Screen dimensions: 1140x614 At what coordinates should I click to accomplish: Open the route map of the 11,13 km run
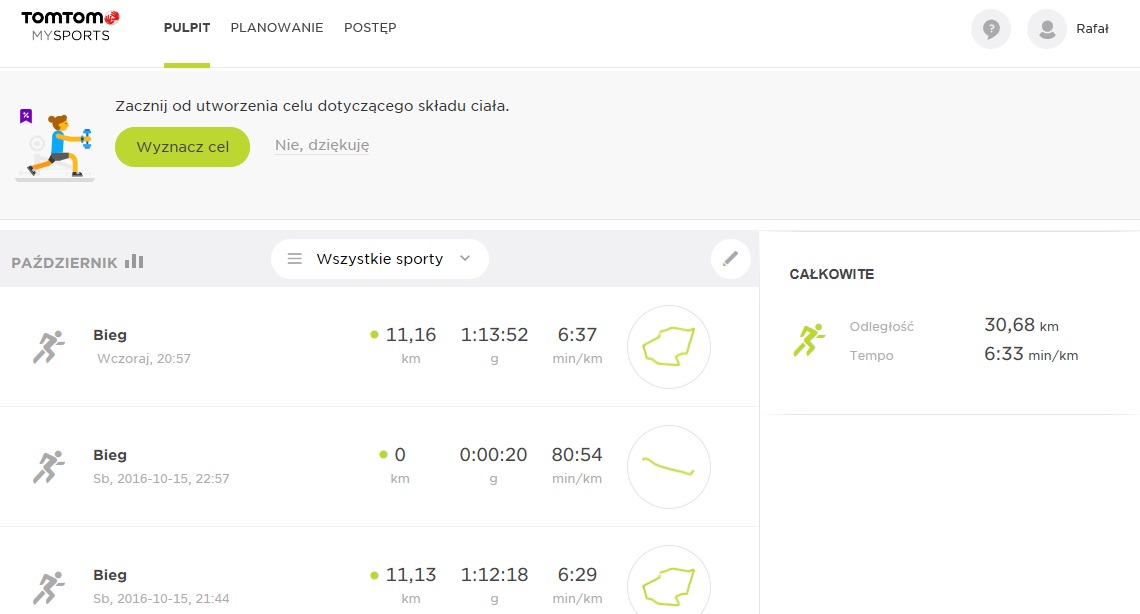[669, 584]
